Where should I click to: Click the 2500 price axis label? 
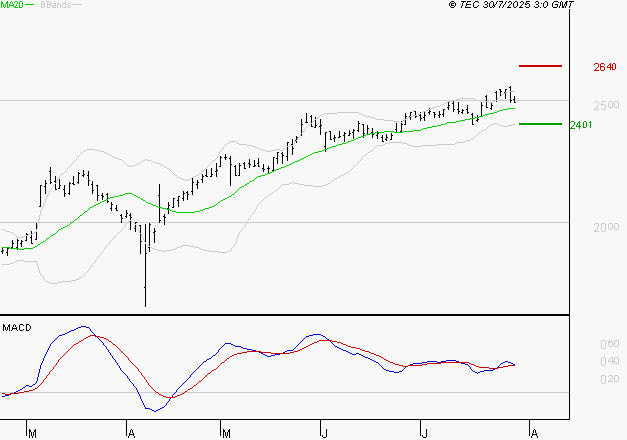coord(606,105)
